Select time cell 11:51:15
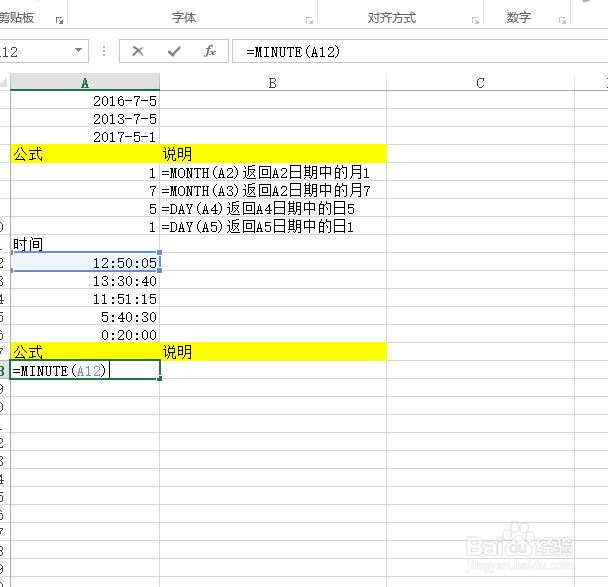 tap(85, 298)
